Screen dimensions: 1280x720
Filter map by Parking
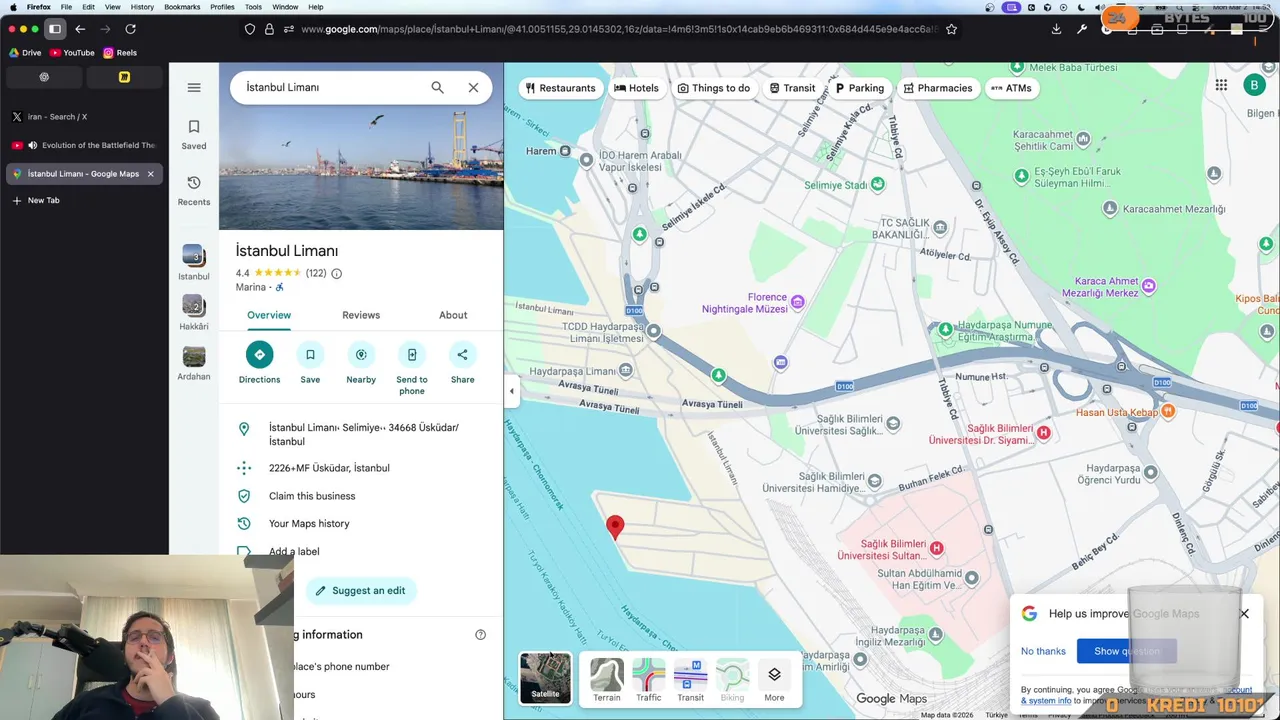(859, 88)
